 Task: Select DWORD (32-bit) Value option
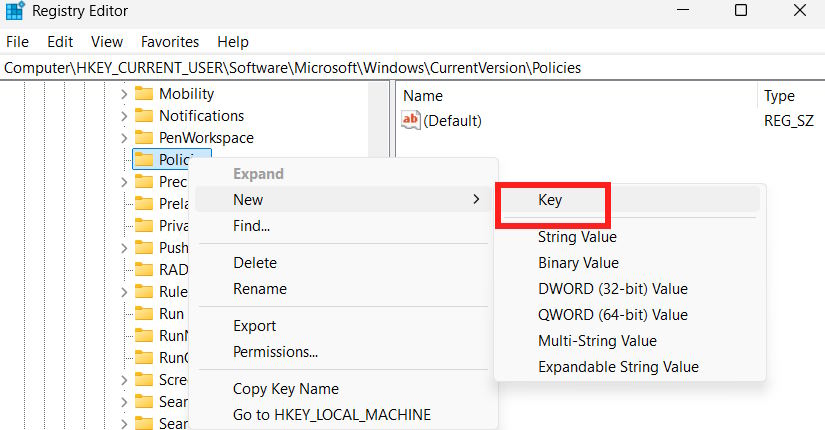(612, 289)
